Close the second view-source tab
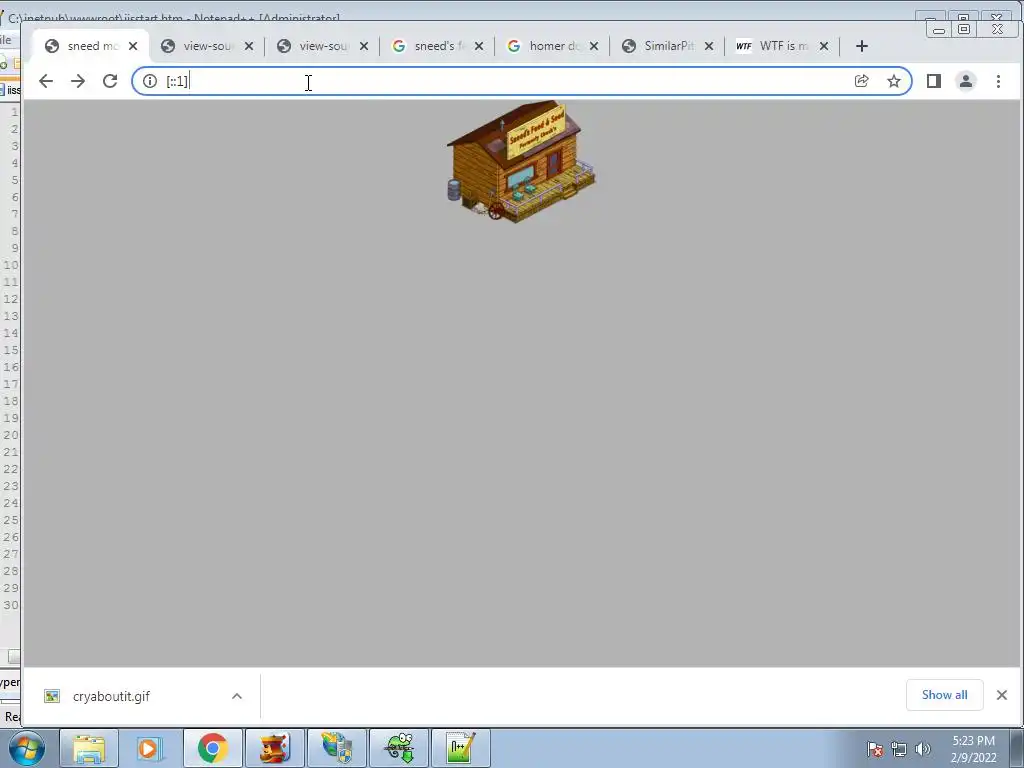 pos(364,46)
